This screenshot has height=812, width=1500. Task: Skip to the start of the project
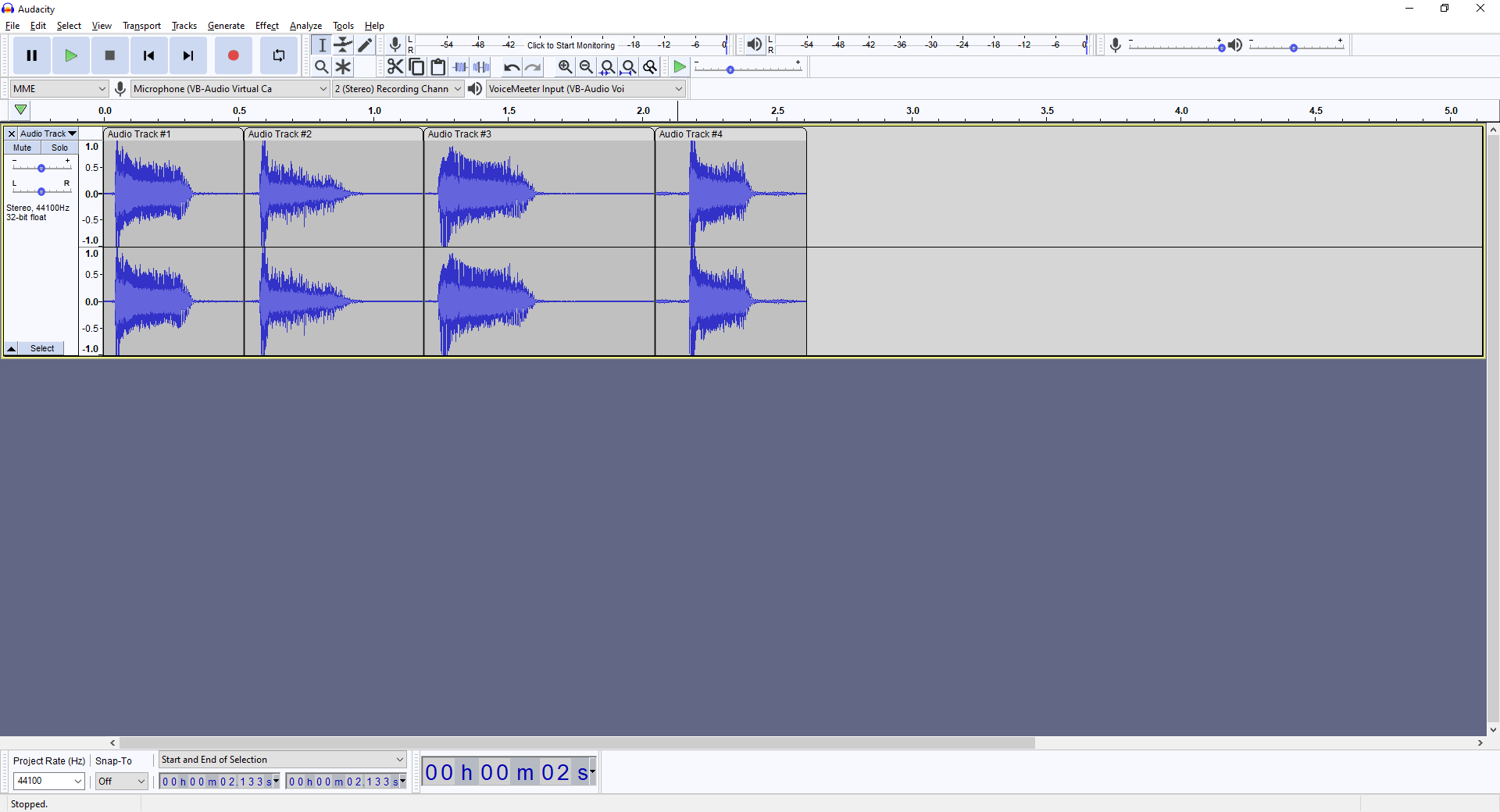point(149,55)
